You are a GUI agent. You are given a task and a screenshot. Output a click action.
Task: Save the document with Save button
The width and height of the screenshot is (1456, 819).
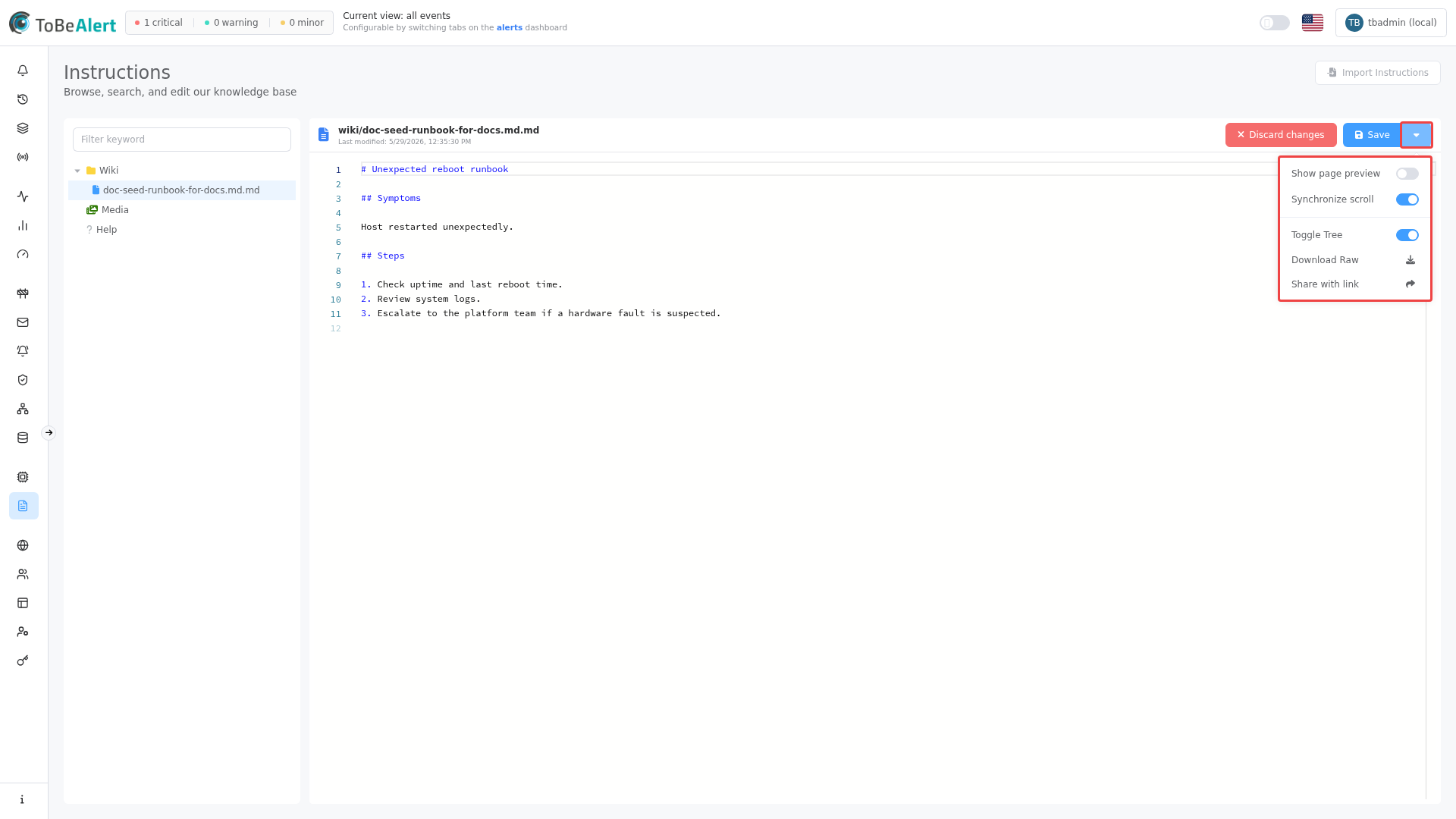1372,135
